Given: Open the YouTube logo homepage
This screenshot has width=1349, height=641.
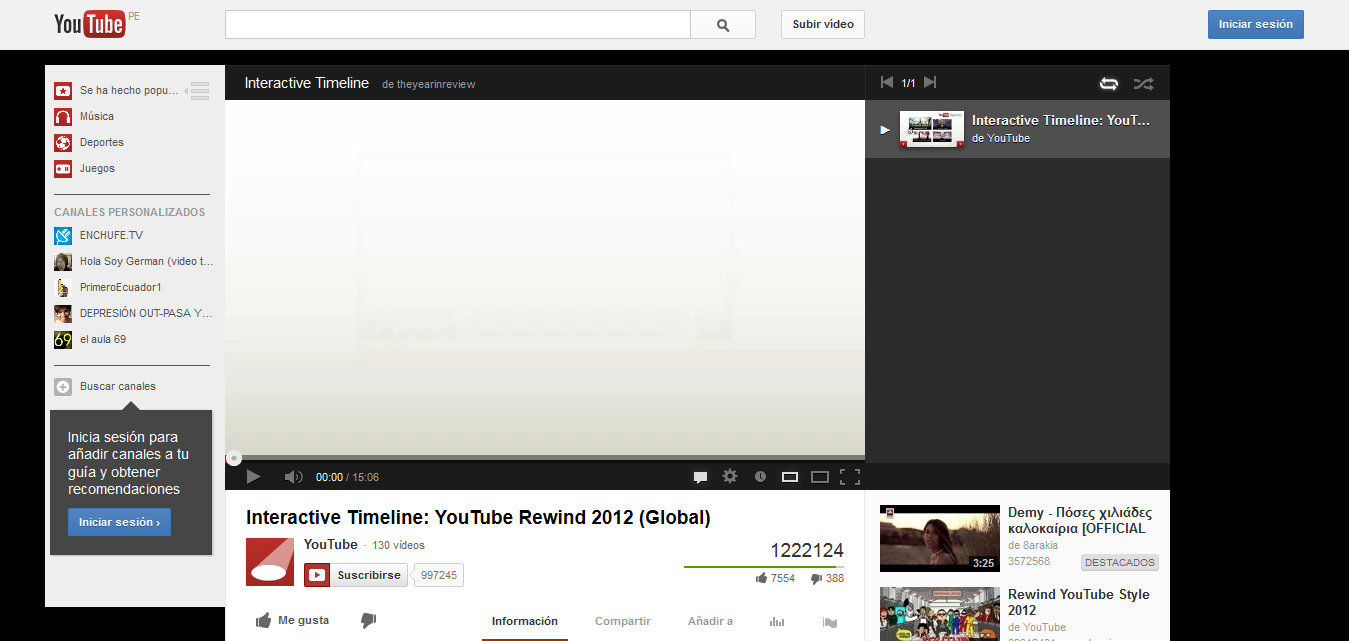Looking at the screenshot, I should coord(90,24).
